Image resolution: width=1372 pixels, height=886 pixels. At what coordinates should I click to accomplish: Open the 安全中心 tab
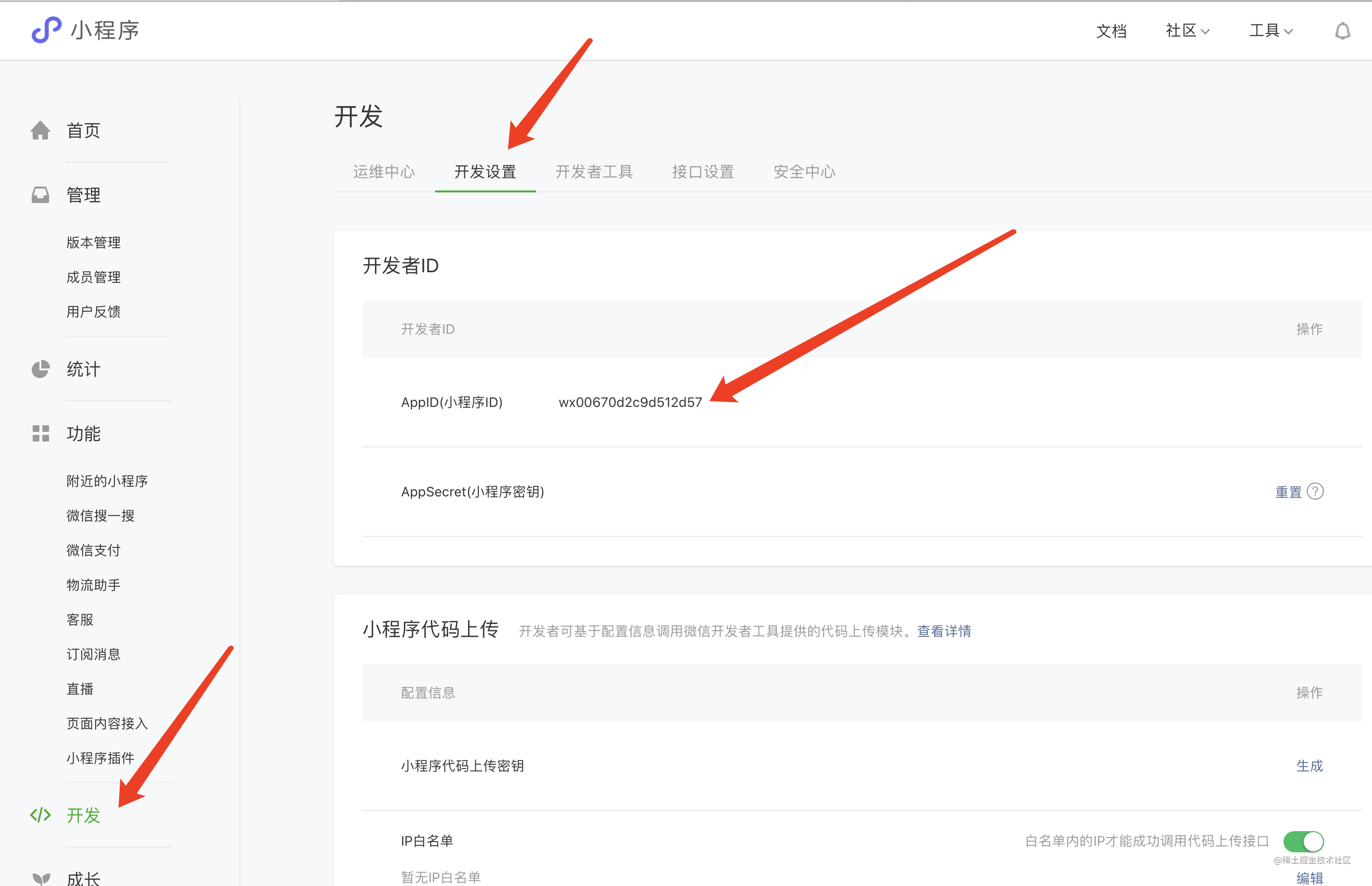tap(804, 171)
